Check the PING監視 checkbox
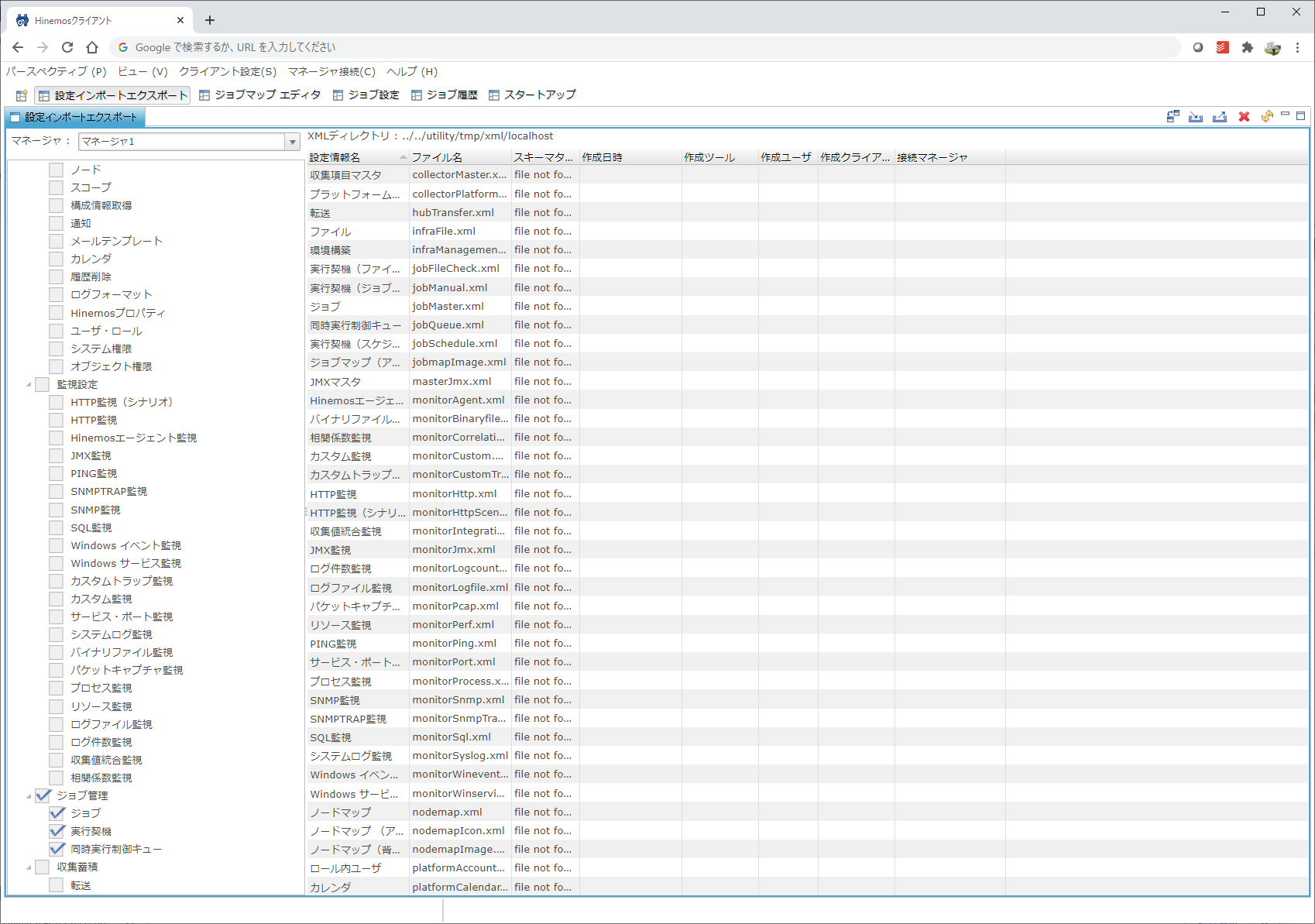Viewport: 1315px width, 924px height. pyautogui.click(x=56, y=473)
